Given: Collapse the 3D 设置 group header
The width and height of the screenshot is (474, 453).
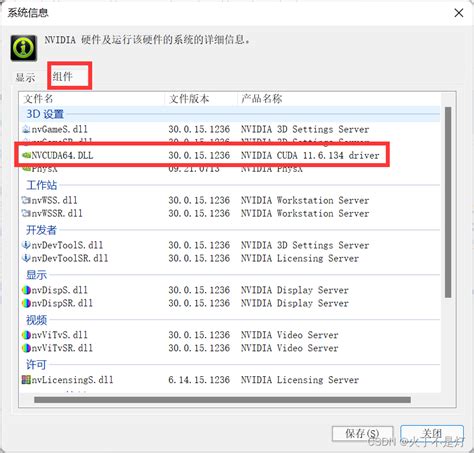Looking at the screenshot, I should 45,114.
